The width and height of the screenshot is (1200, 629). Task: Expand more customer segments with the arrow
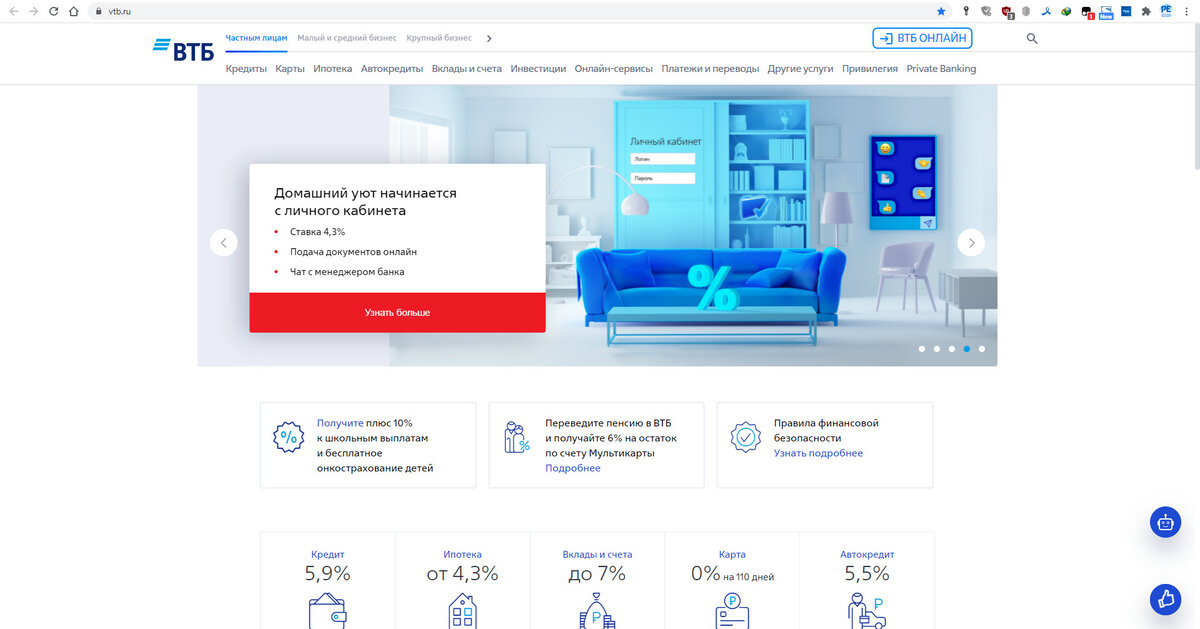pyautogui.click(x=489, y=38)
